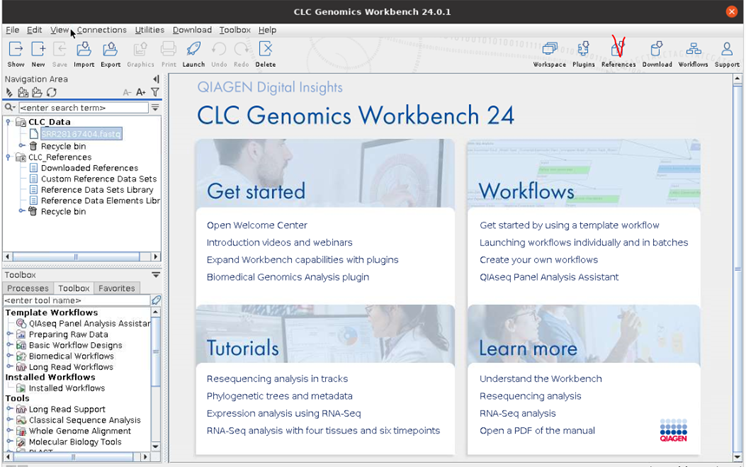Click the Graphics toolbar icon
746x467 pixels.
pyautogui.click(x=140, y=49)
